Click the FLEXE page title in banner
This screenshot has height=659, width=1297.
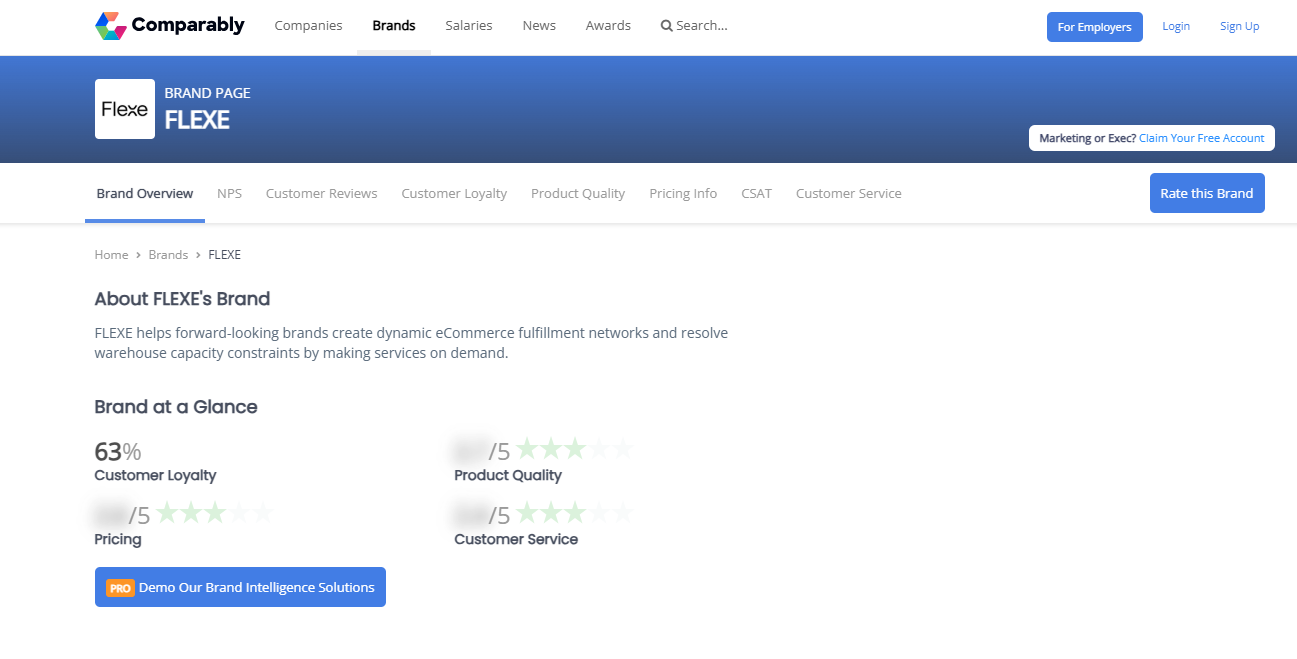point(197,120)
